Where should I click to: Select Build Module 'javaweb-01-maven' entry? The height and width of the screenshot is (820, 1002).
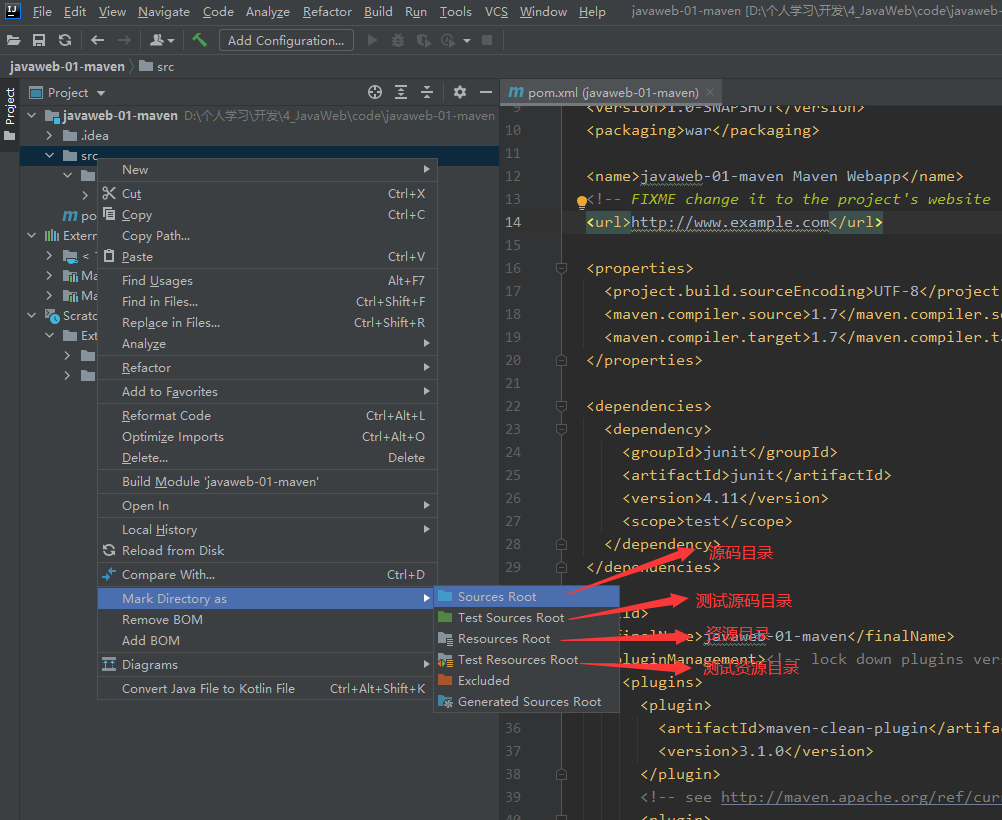click(x=267, y=482)
